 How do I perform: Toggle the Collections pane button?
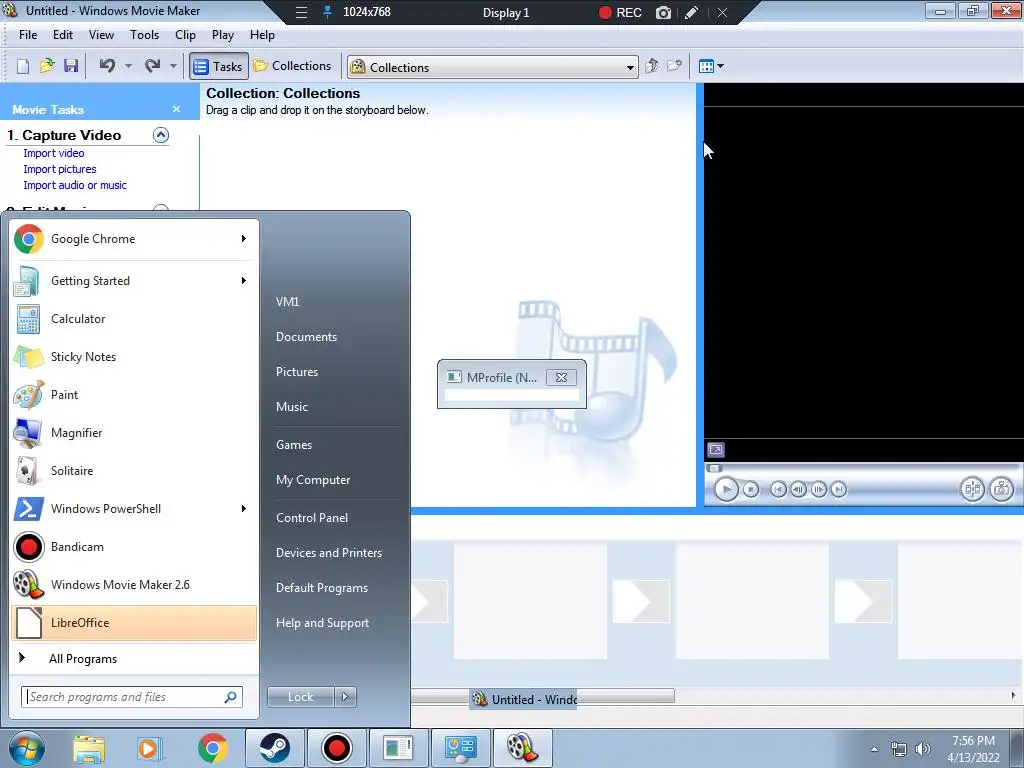point(293,66)
